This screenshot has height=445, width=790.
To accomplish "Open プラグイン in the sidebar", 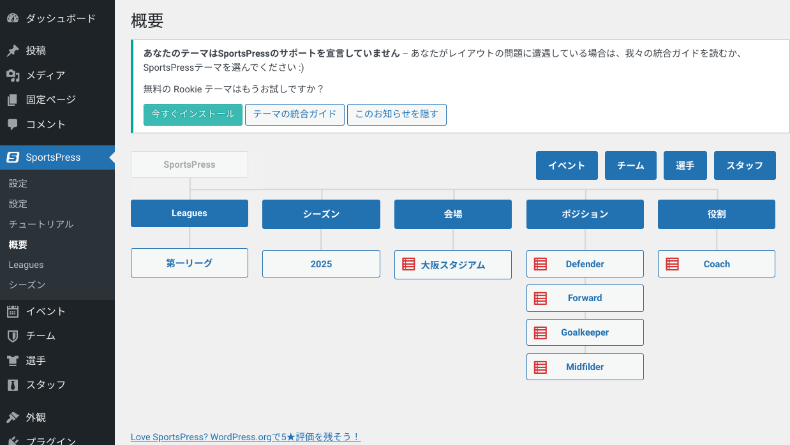I will 57,440.
